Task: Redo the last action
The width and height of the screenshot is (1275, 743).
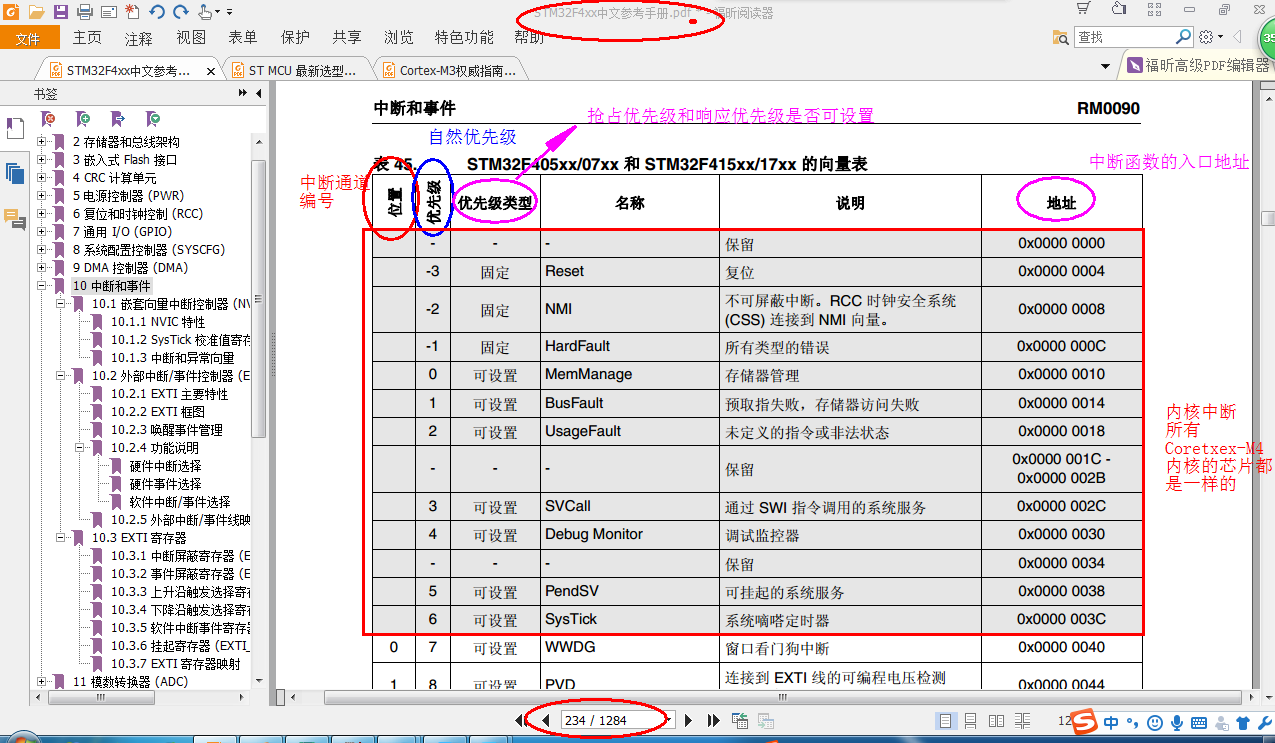Action: [181, 12]
